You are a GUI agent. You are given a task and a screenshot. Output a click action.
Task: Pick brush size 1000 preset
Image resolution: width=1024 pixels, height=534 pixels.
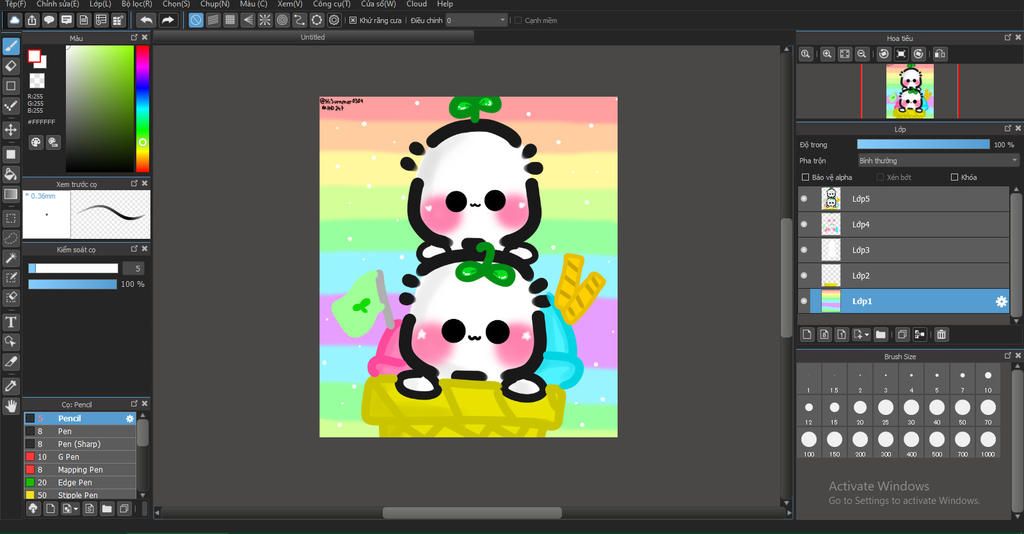987,443
